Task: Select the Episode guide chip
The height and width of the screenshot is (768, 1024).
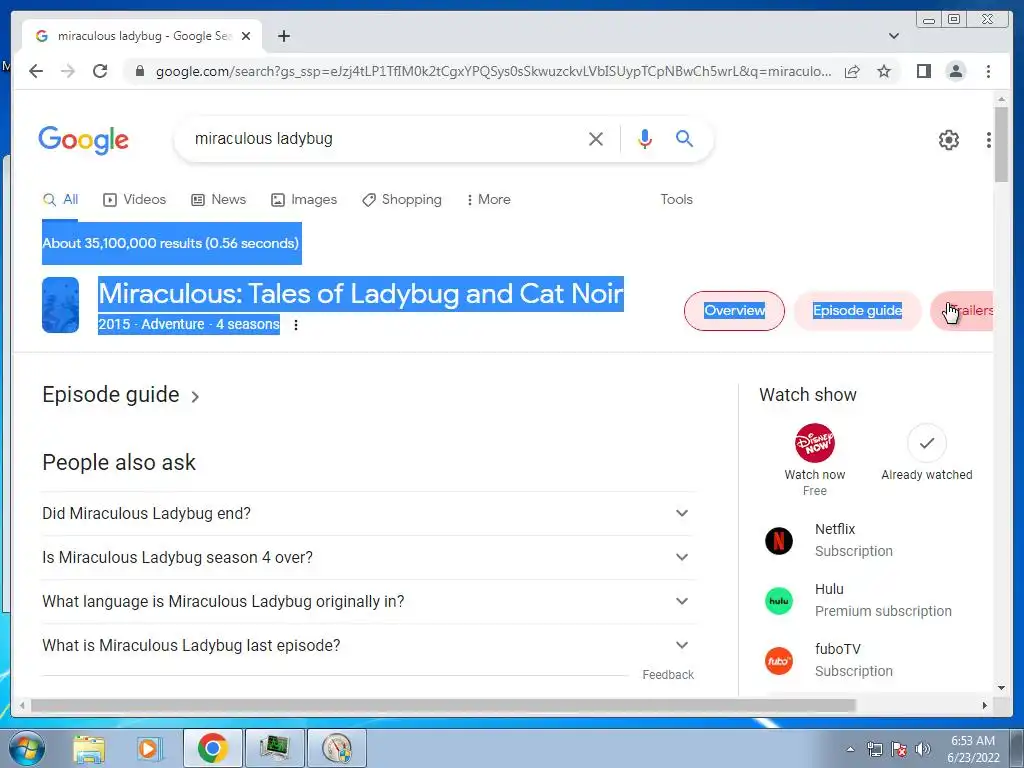Action: (x=857, y=311)
